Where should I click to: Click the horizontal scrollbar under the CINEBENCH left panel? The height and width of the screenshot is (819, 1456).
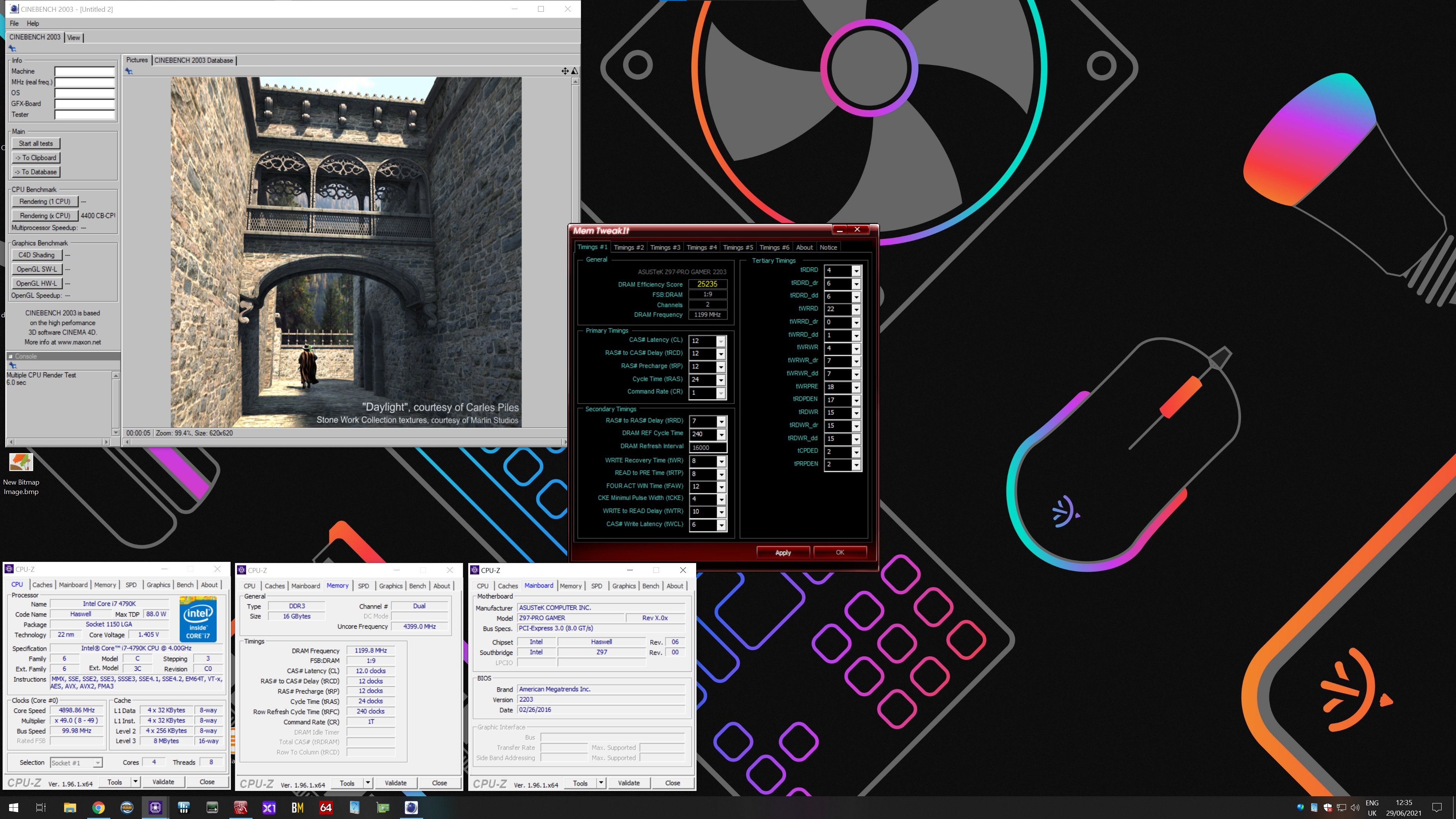pyautogui.click(x=59, y=441)
